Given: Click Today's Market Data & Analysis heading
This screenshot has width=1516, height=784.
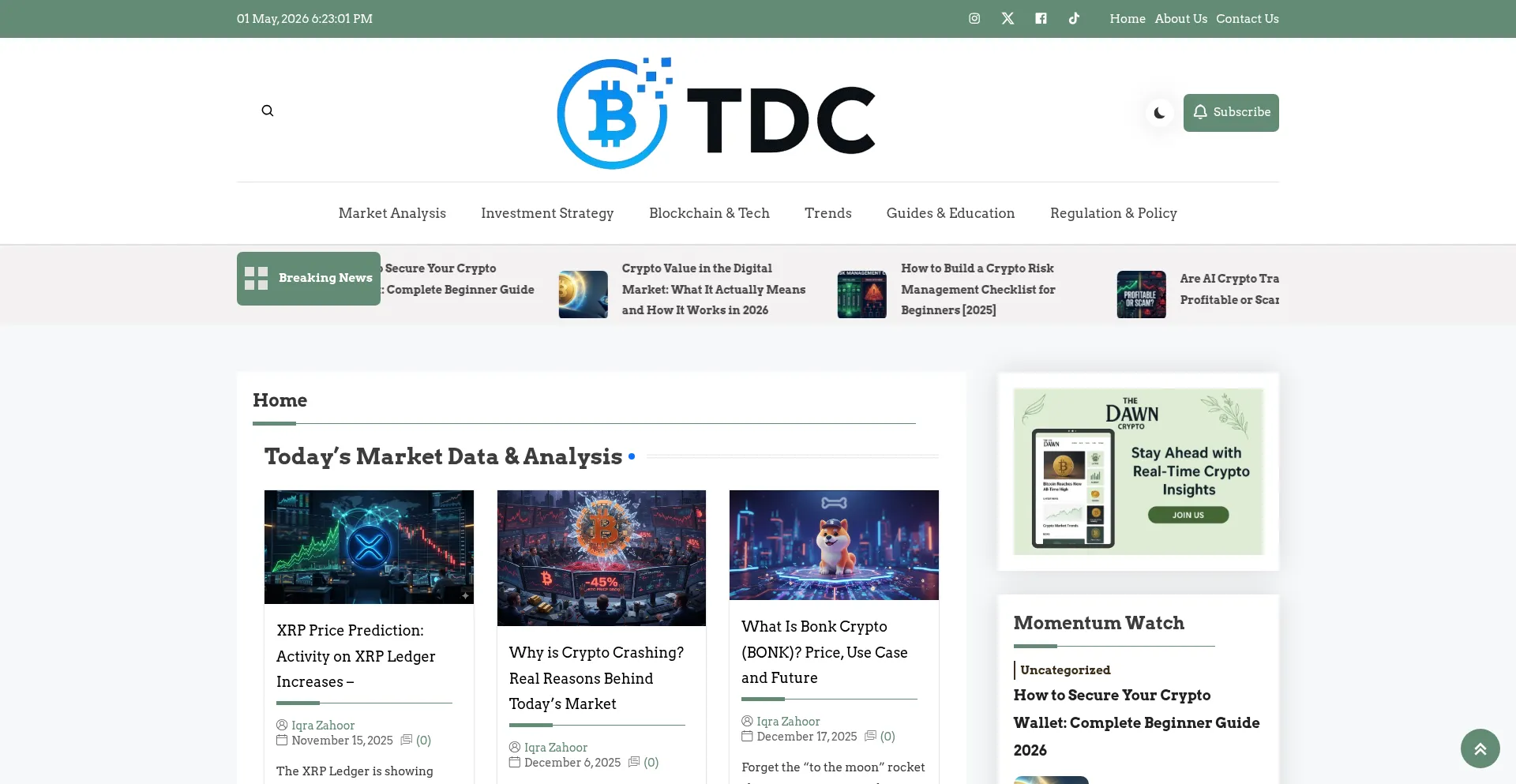Looking at the screenshot, I should coord(443,456).
